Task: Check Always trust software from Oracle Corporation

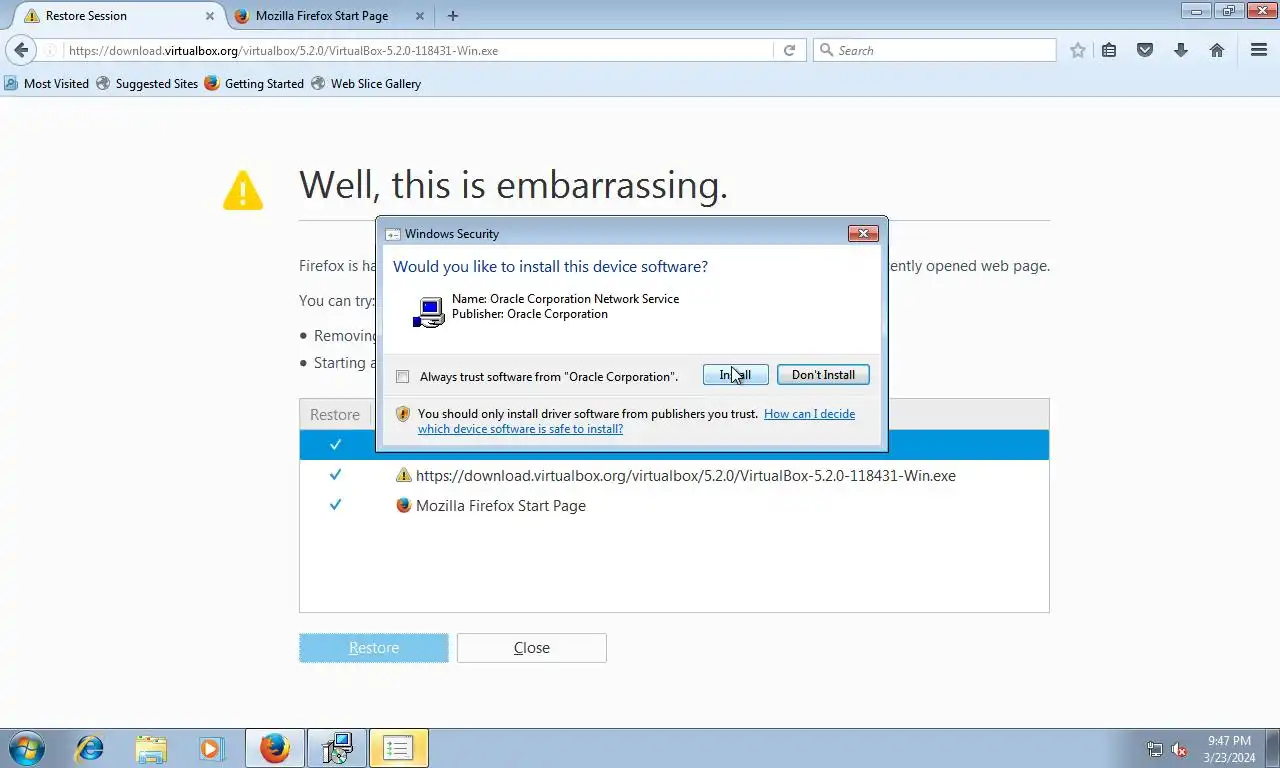Action: pos(402,377)
